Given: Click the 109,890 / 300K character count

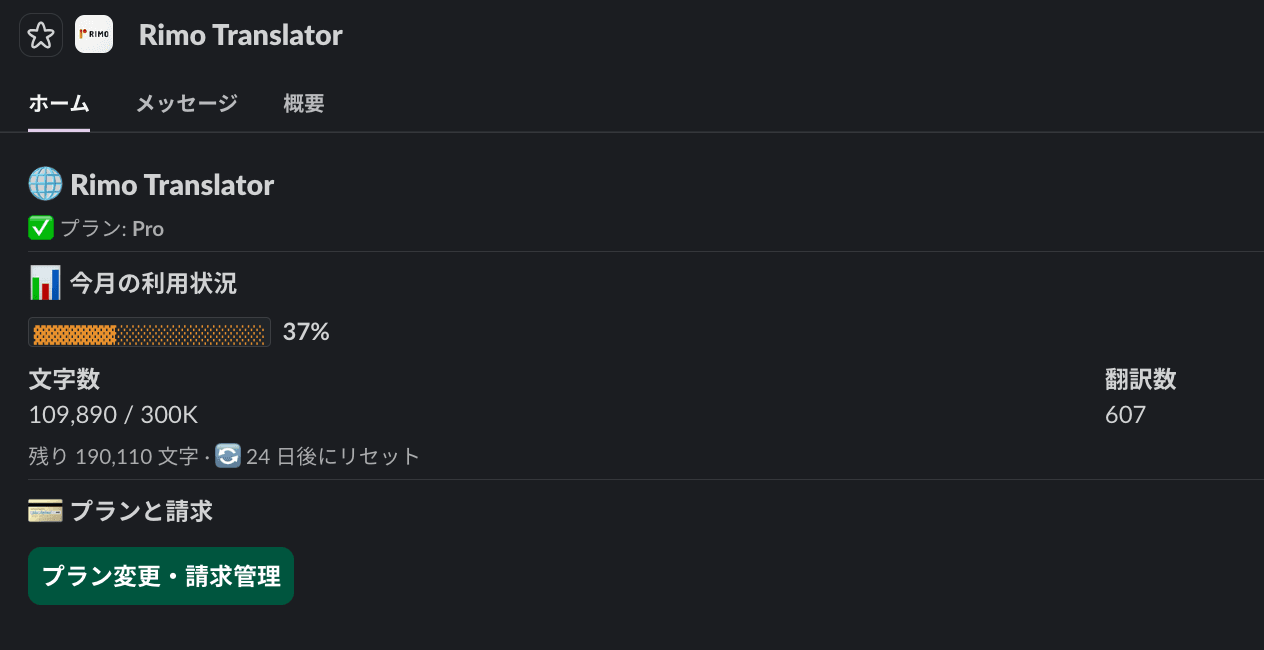Looking at the screenshot, I should click(112, 414).
